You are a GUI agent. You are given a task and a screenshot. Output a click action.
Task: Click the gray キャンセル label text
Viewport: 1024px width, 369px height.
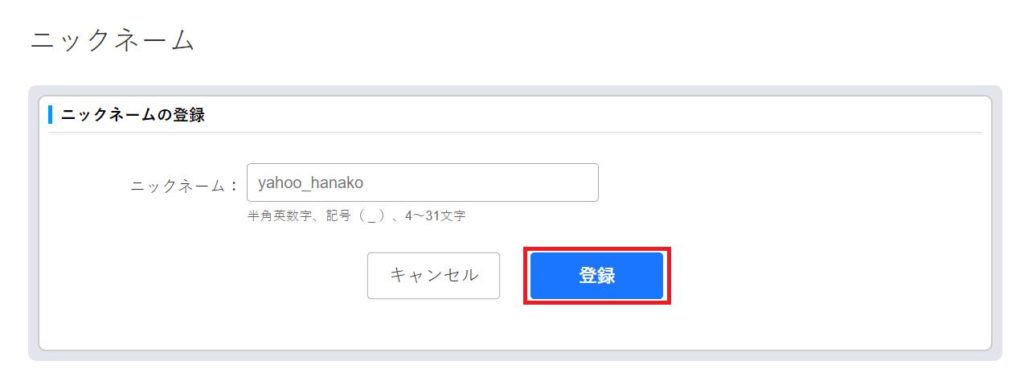point(434,276)
